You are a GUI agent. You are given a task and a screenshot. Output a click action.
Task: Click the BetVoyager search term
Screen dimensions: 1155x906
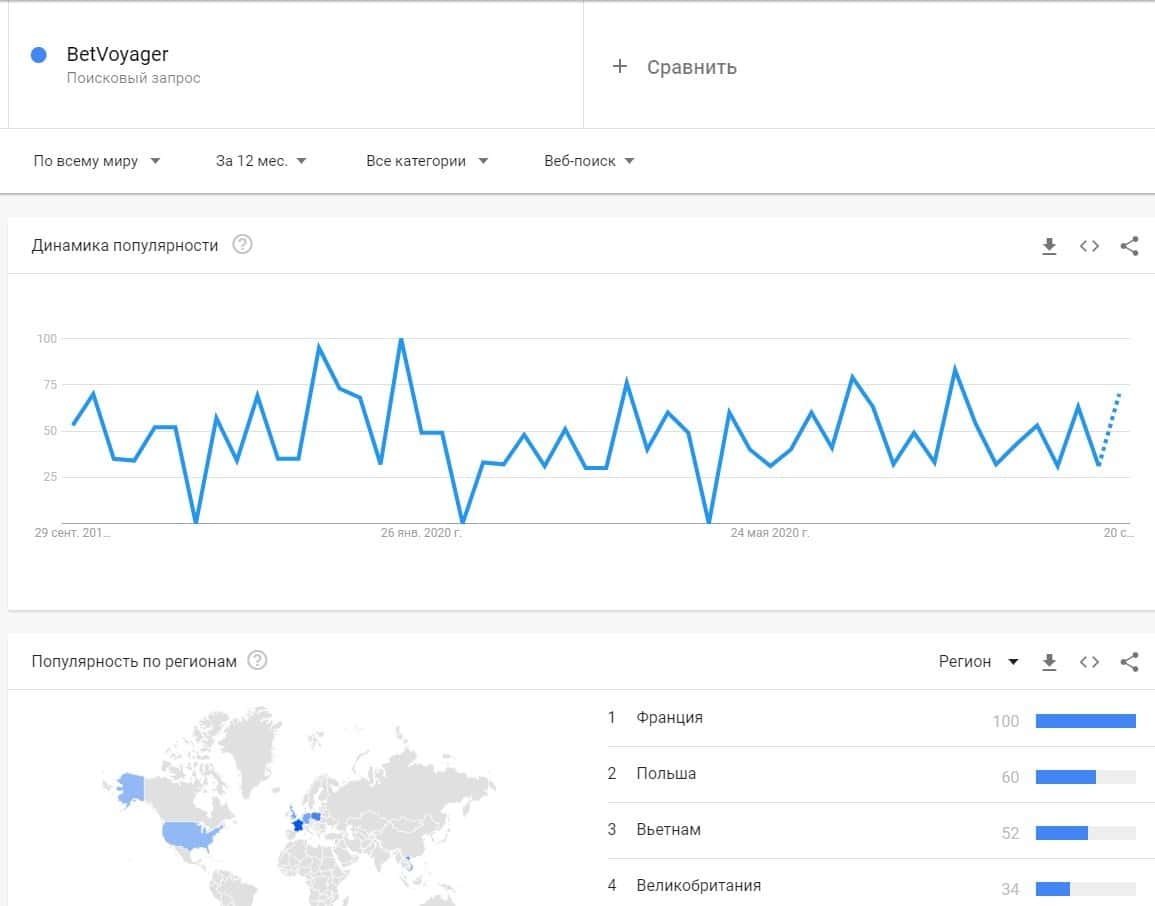118,55
